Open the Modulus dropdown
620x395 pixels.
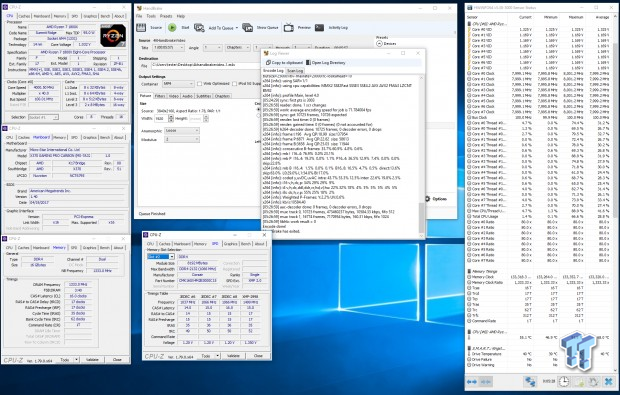click(182, 139)
